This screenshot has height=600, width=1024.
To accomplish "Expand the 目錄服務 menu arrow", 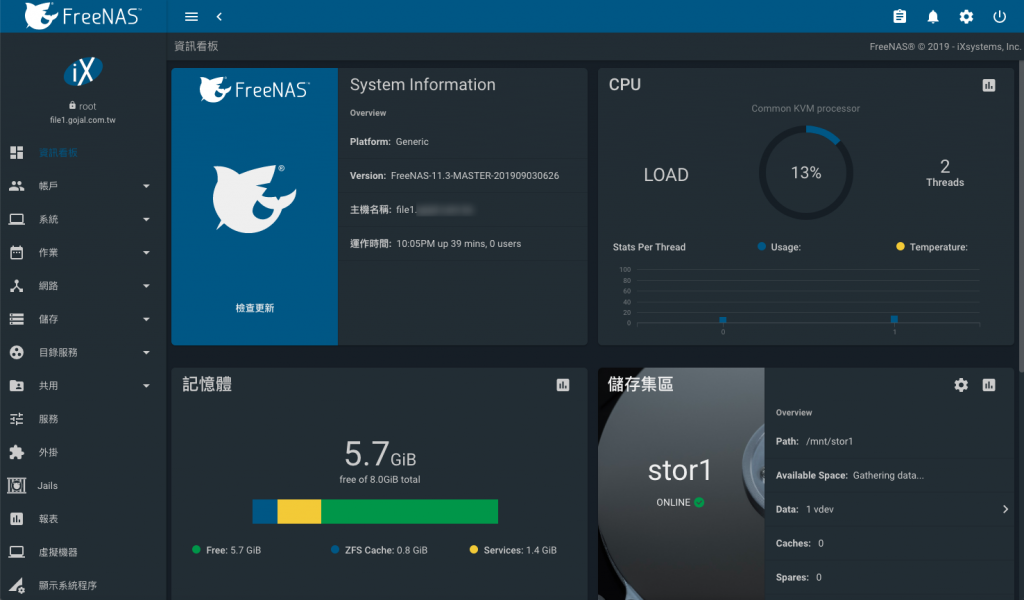I will pos(146,353).
